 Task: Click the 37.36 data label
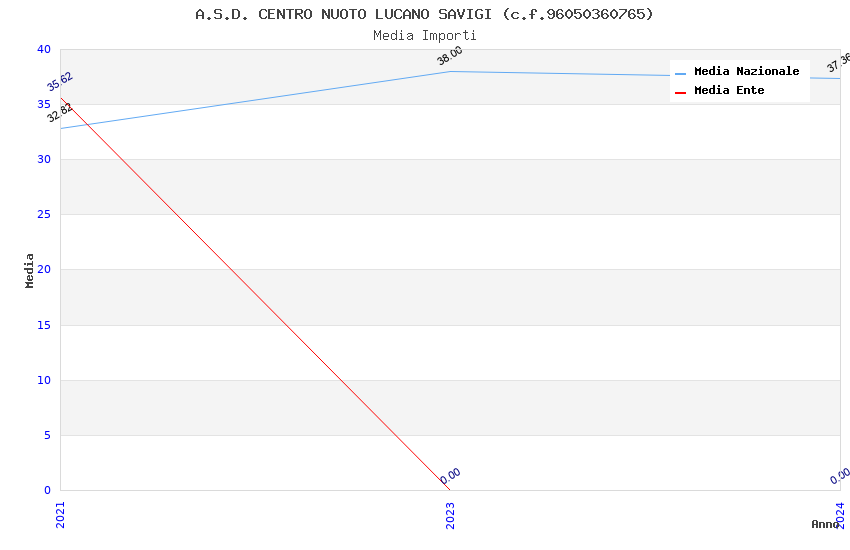click(x=839, y=62)
